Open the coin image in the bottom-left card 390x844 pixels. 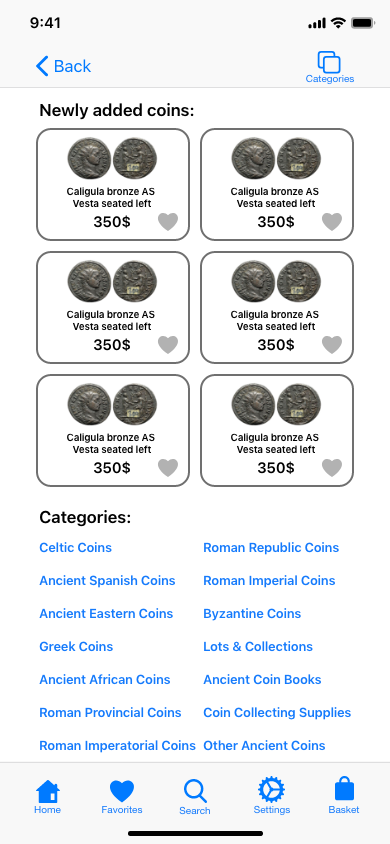(112, 404)
